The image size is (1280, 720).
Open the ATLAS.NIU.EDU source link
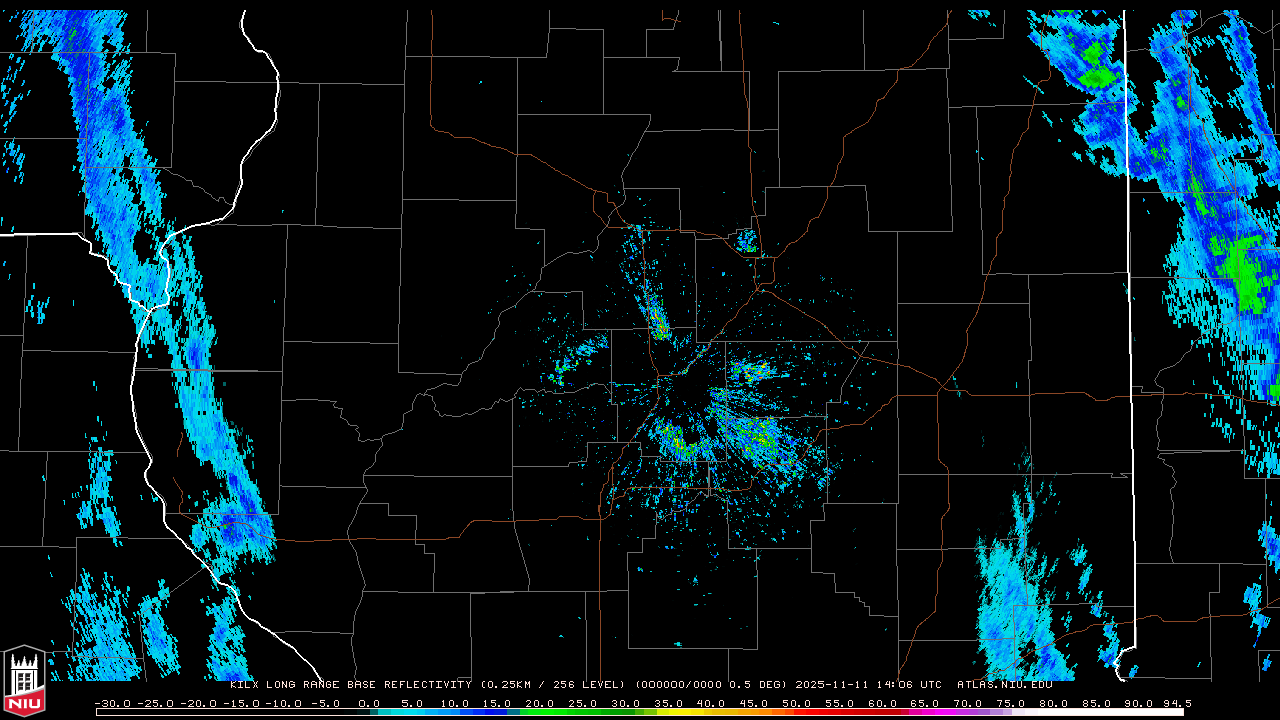coord(1004,685)
